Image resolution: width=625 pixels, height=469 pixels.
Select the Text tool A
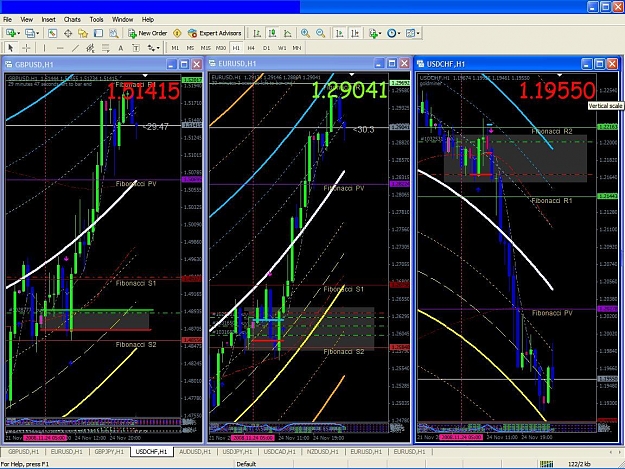120,48
